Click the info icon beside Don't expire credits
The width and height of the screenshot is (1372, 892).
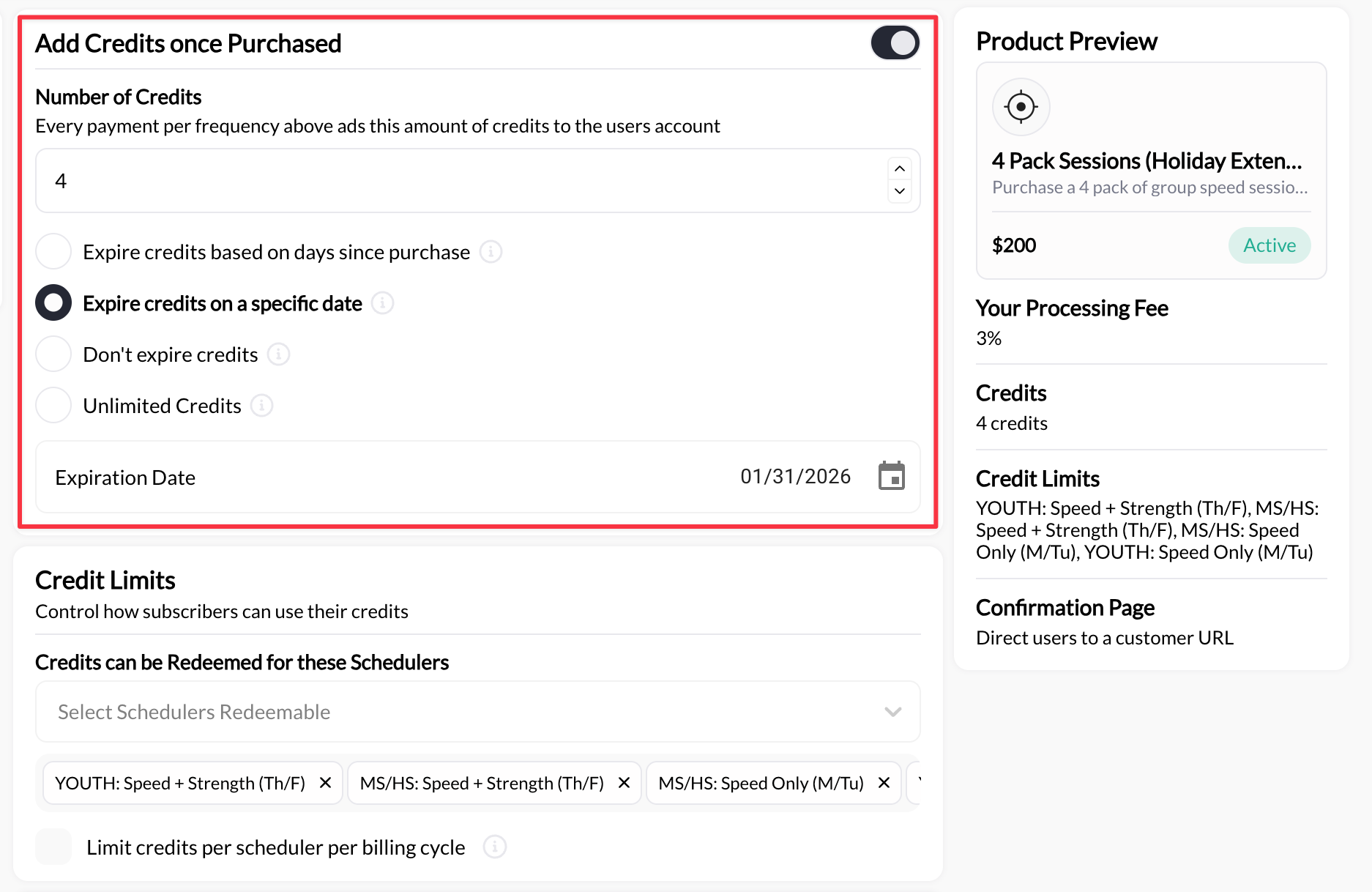tap(277, 354)
